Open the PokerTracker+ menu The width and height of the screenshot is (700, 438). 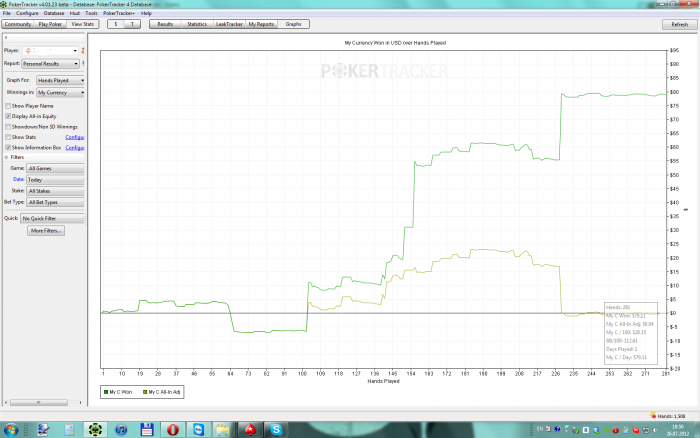click(x=119, y=13)
